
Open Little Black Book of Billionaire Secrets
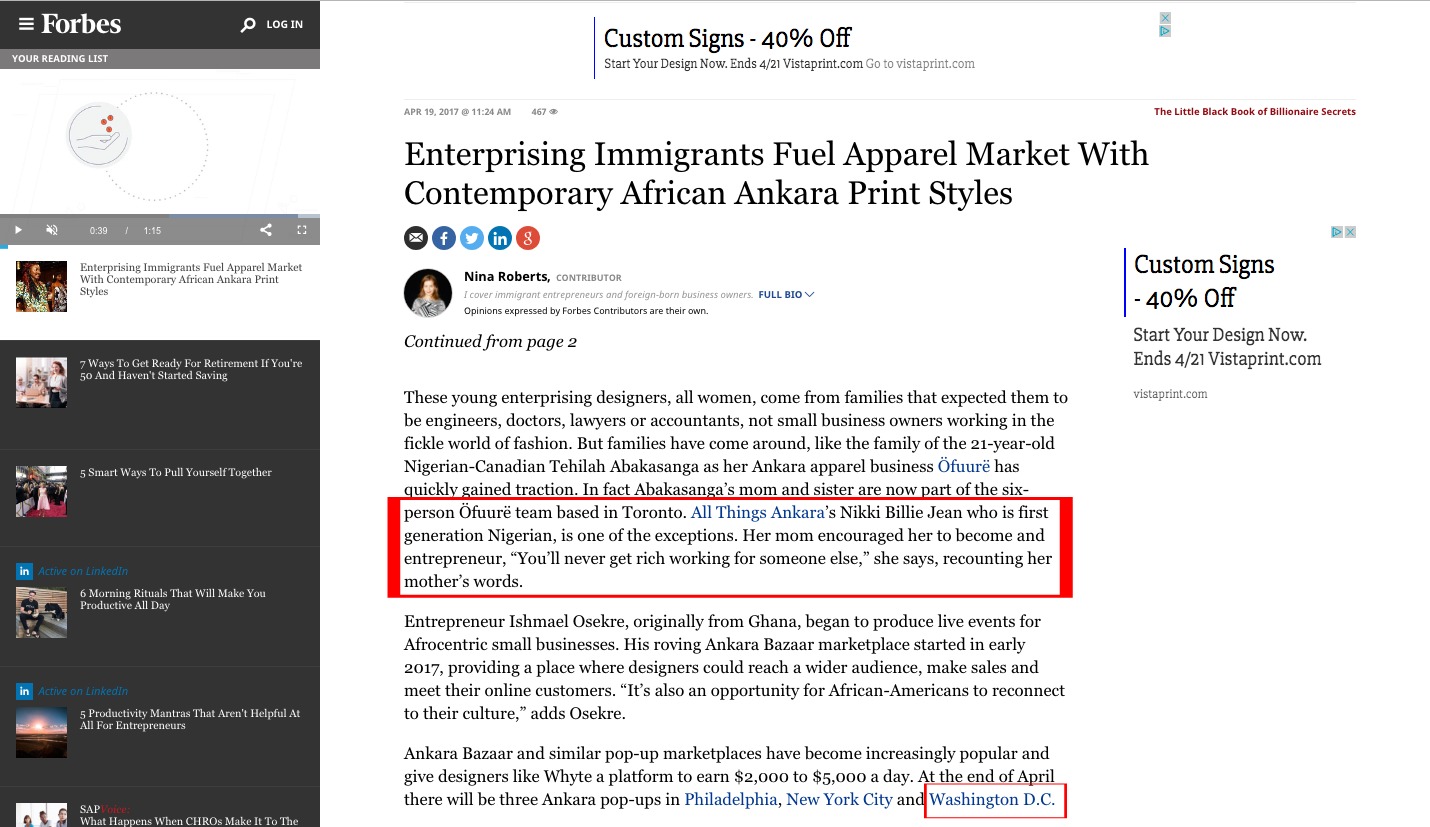(1254, 112)
